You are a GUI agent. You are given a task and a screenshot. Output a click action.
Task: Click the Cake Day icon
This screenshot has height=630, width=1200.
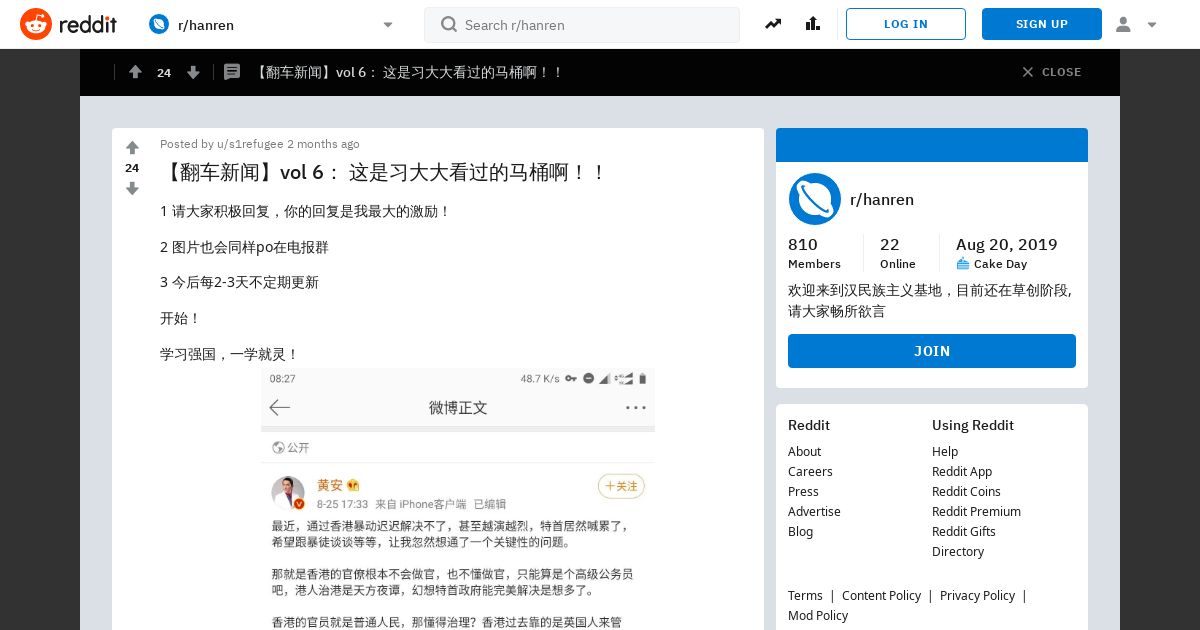coord(963,264)
